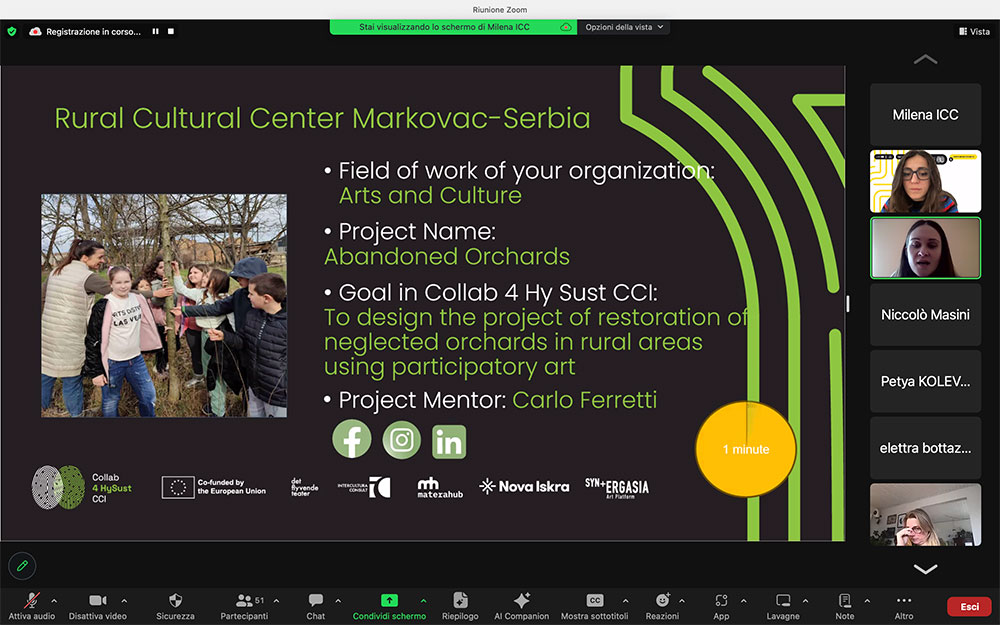Expand Opzioni della vista dropdown

(x=624, y=27)
